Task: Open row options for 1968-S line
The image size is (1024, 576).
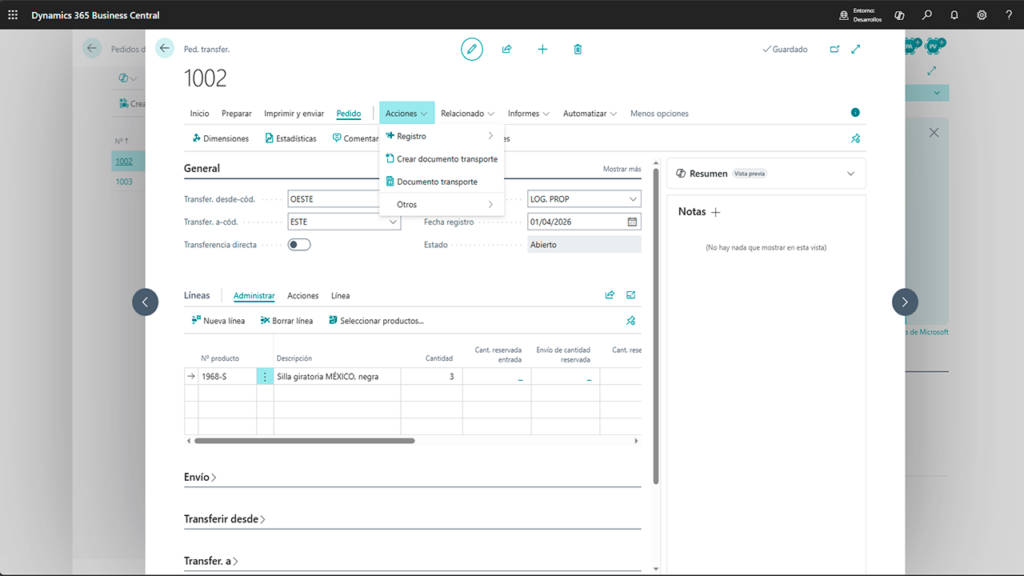Action: click(x=264, y=376)
